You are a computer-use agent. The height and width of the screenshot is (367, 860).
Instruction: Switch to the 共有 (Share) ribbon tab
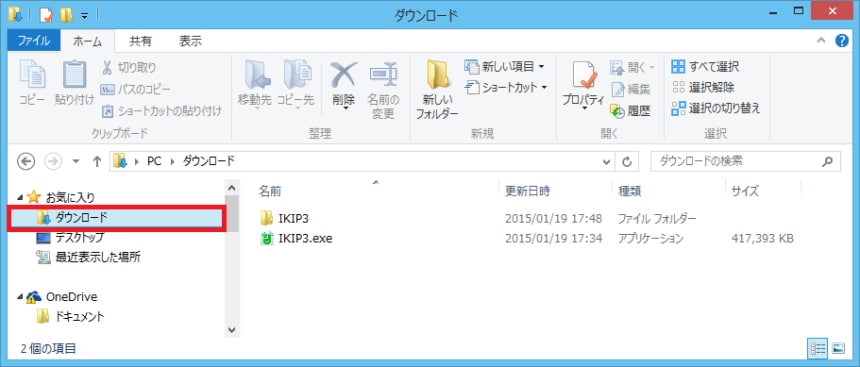tap(140, 41)
